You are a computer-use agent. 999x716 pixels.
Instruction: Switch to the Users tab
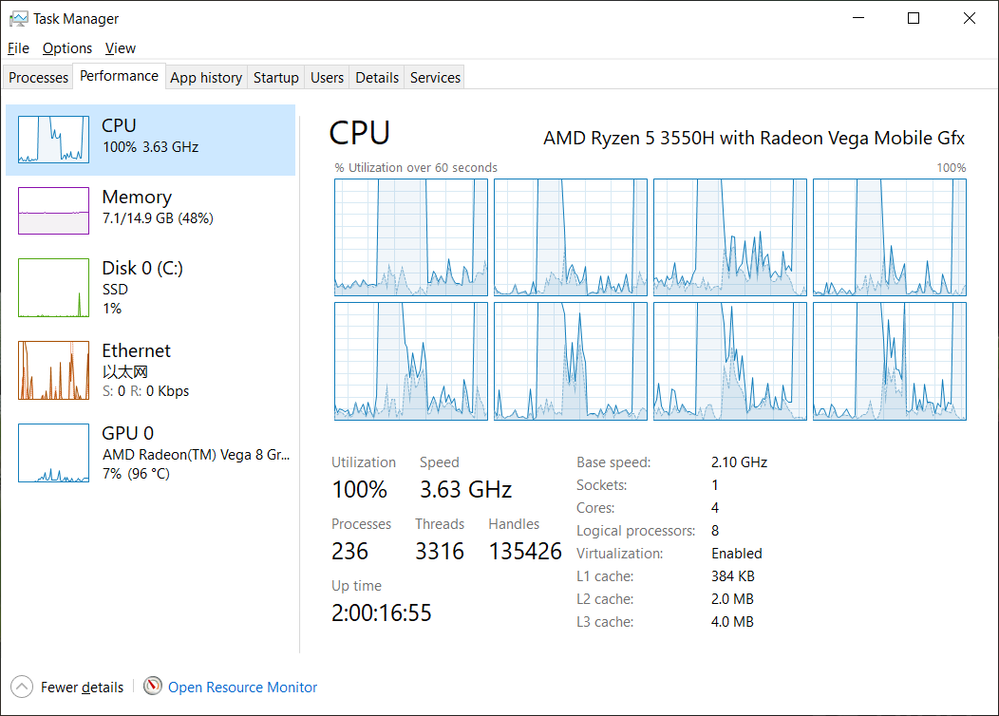(x=327, y=78)
